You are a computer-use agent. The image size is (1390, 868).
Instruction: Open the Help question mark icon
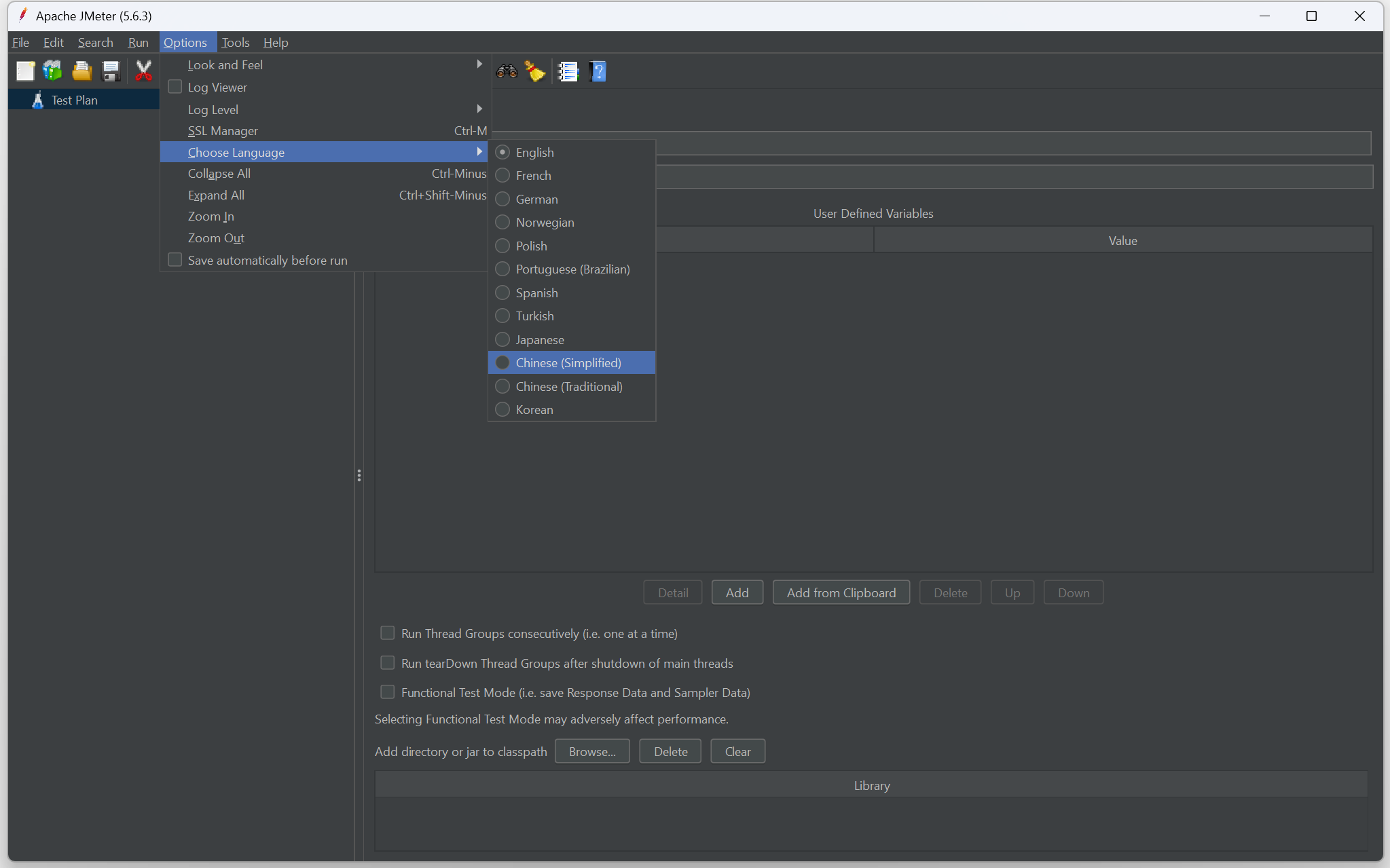(x=598, y=71)
